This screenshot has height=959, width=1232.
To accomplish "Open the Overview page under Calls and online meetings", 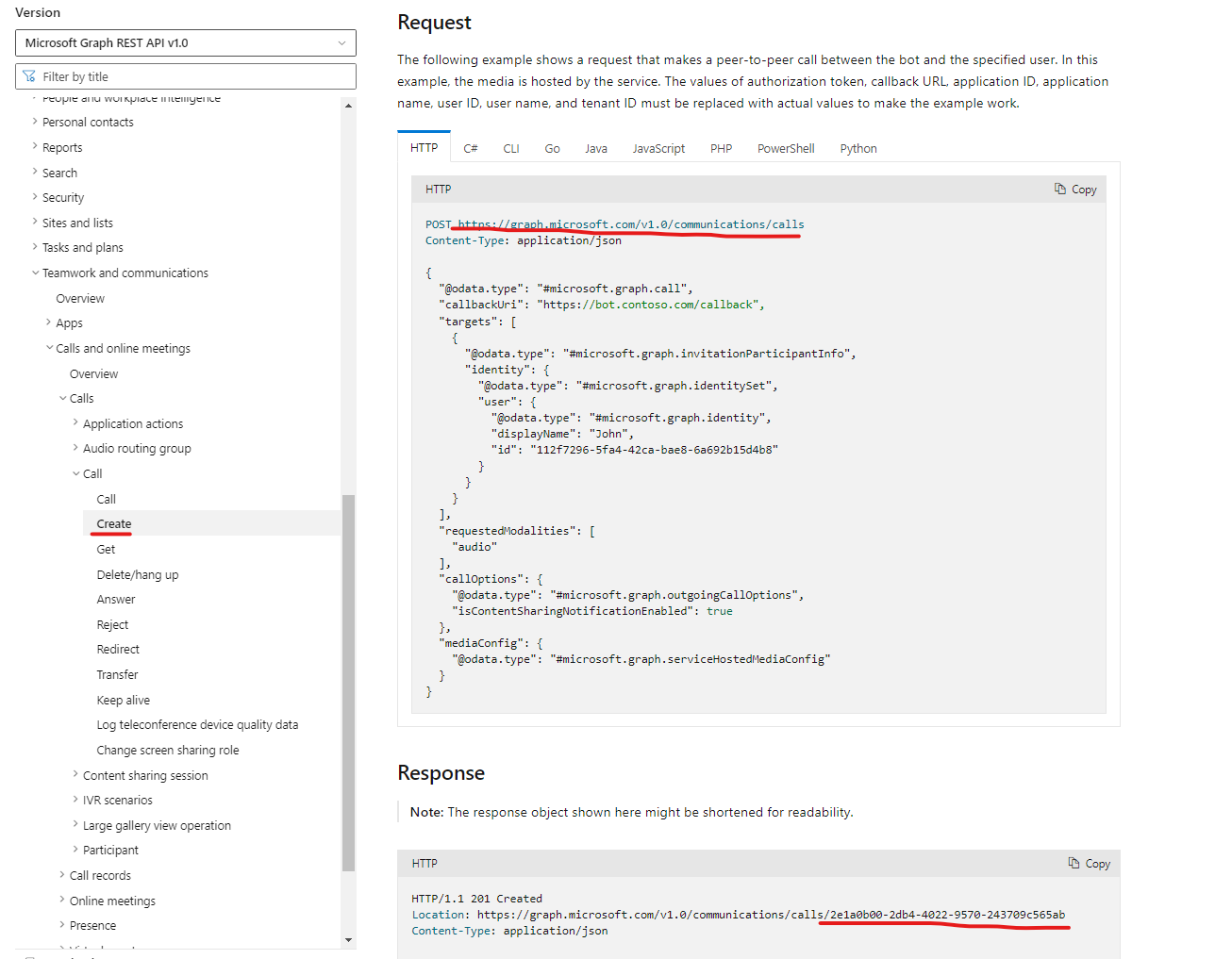I will point(94,374).
